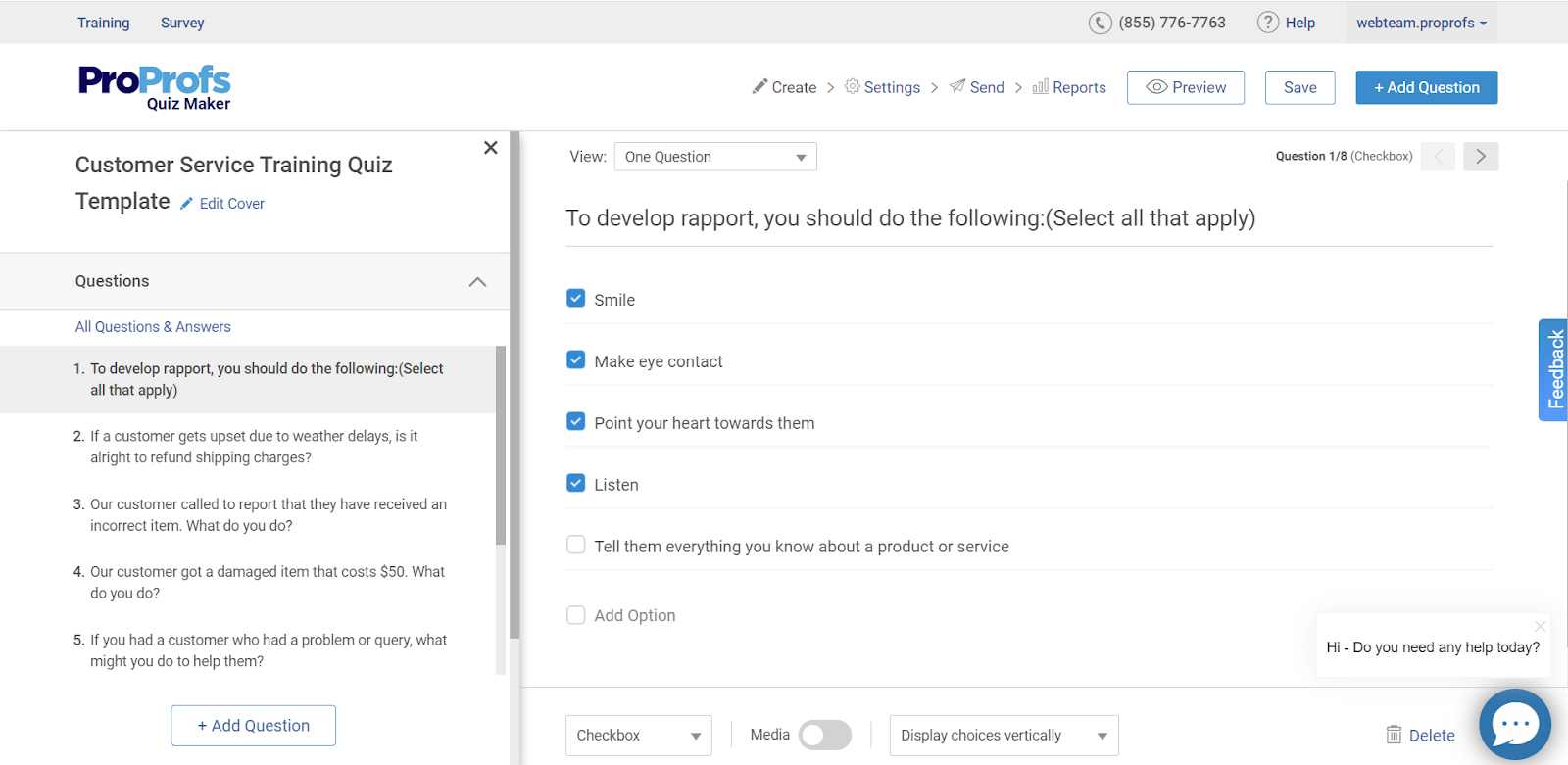Click the question title text field
This screenshot has height=765, width=1568.
click(x=1029, y=218)
